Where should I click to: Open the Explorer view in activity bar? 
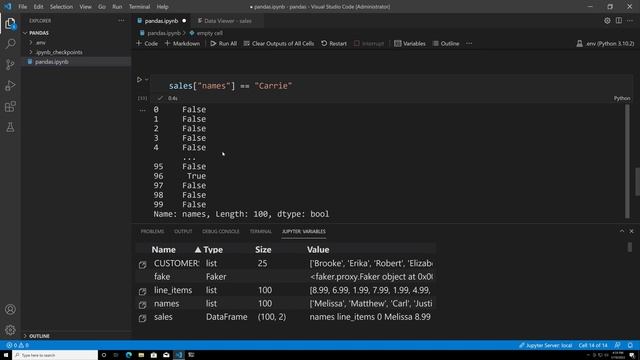[10, 23]
